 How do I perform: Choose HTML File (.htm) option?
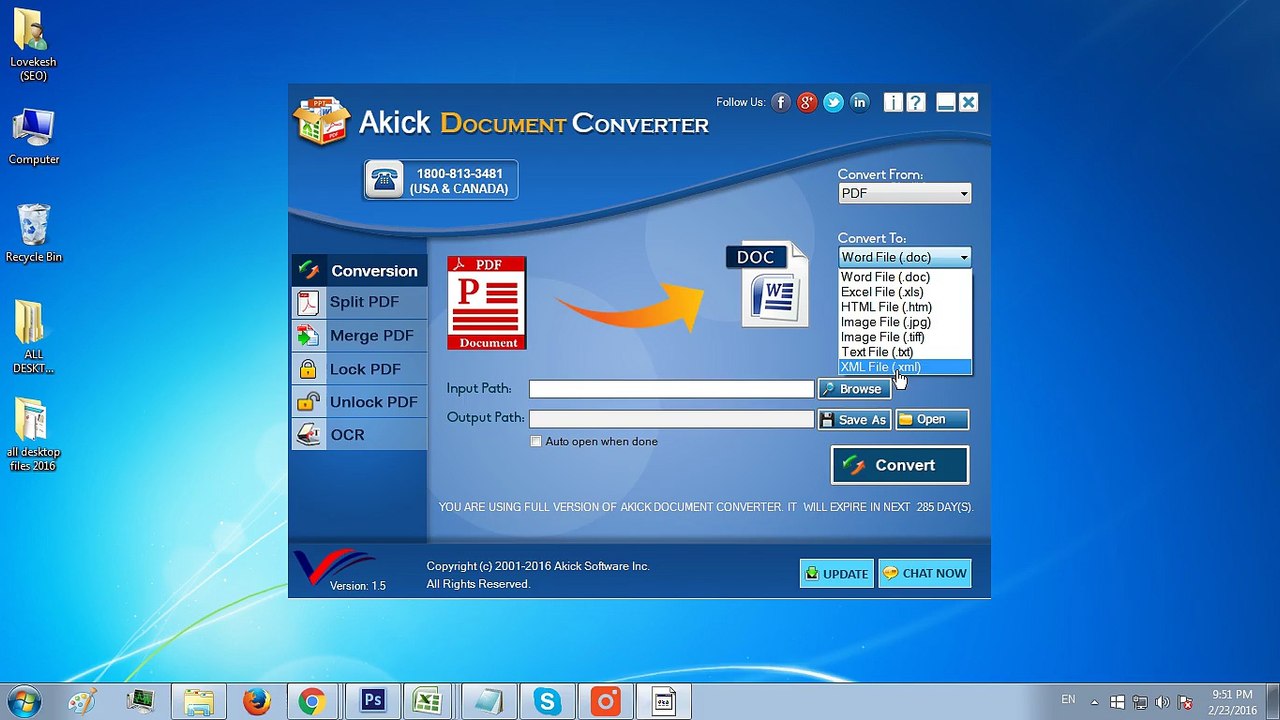click(x=904, y=307)
